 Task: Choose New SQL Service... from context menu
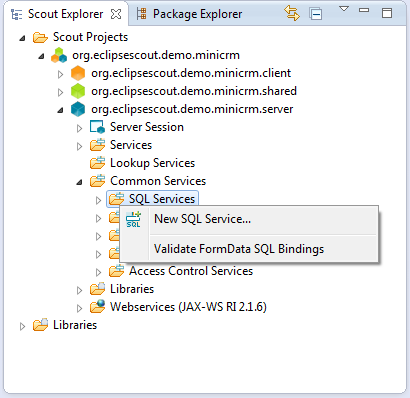[248, 219]
